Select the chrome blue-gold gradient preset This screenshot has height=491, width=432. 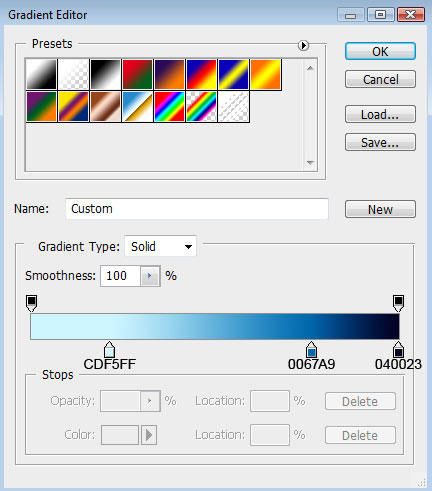tap(137, 107)
